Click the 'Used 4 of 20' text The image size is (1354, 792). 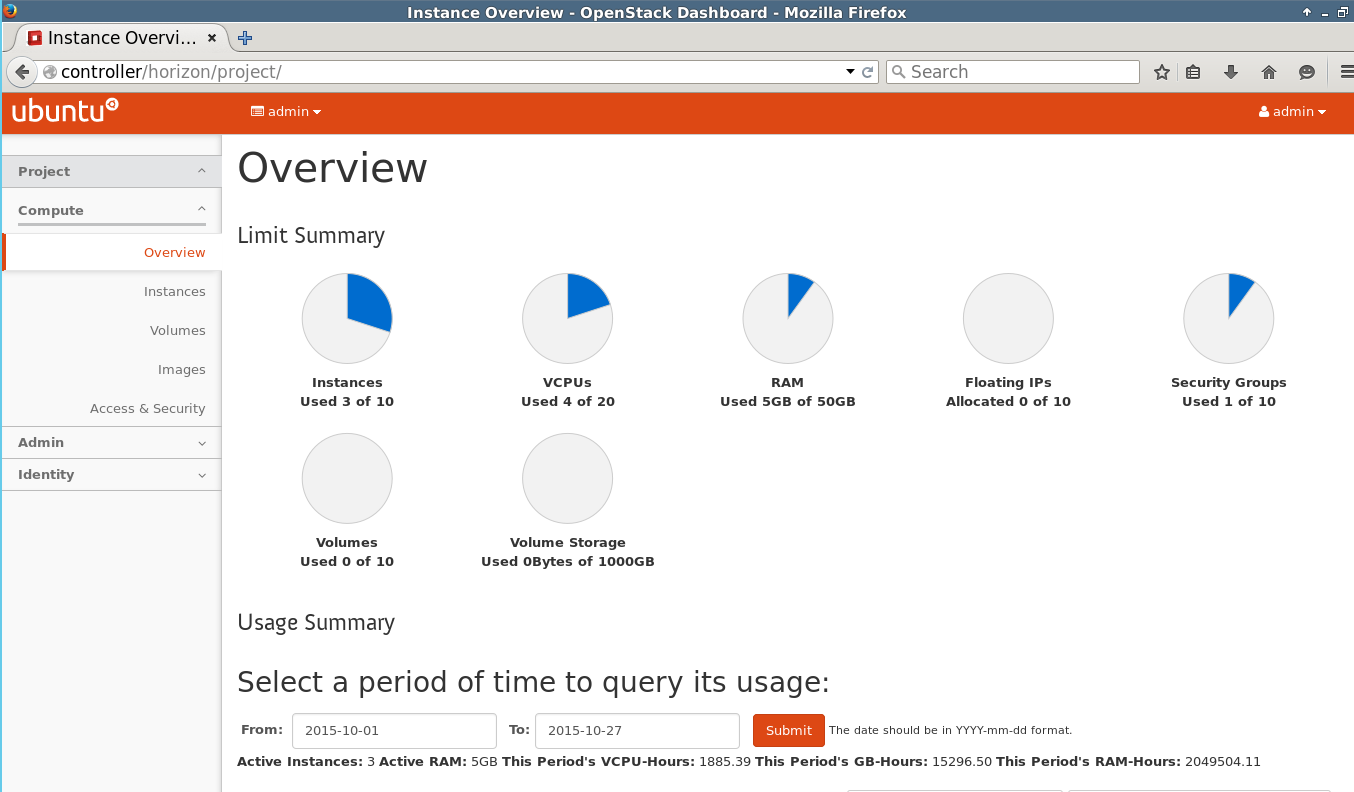click(568, 401)
